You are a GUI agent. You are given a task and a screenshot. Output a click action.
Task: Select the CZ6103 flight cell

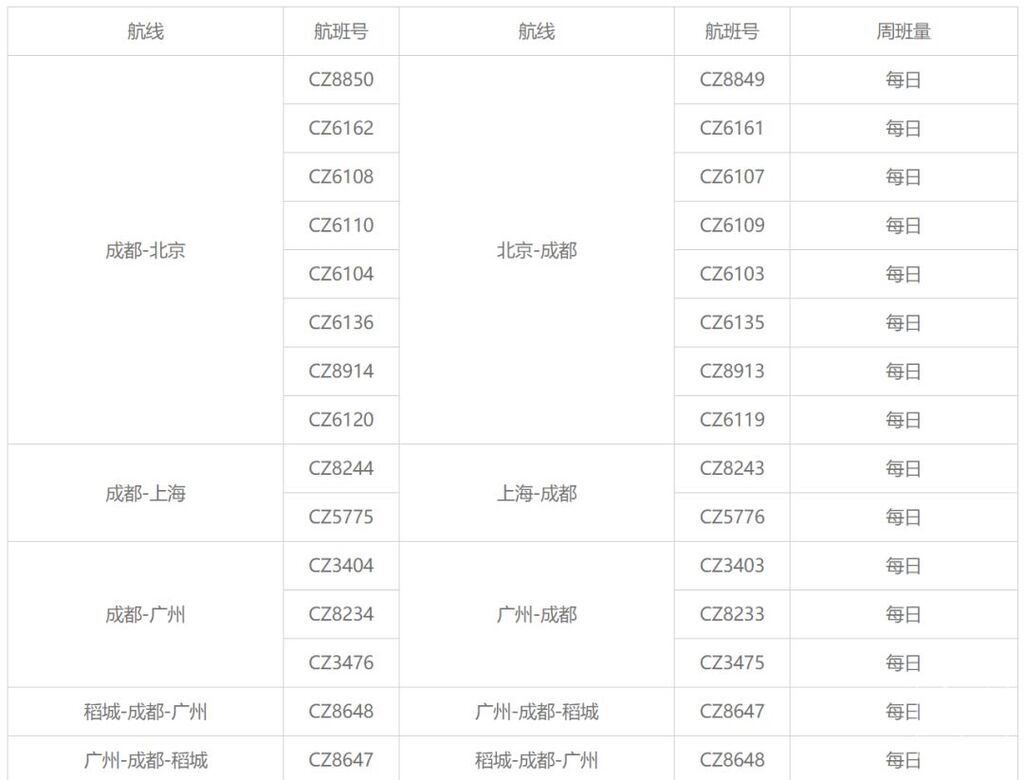click(732, 274)
